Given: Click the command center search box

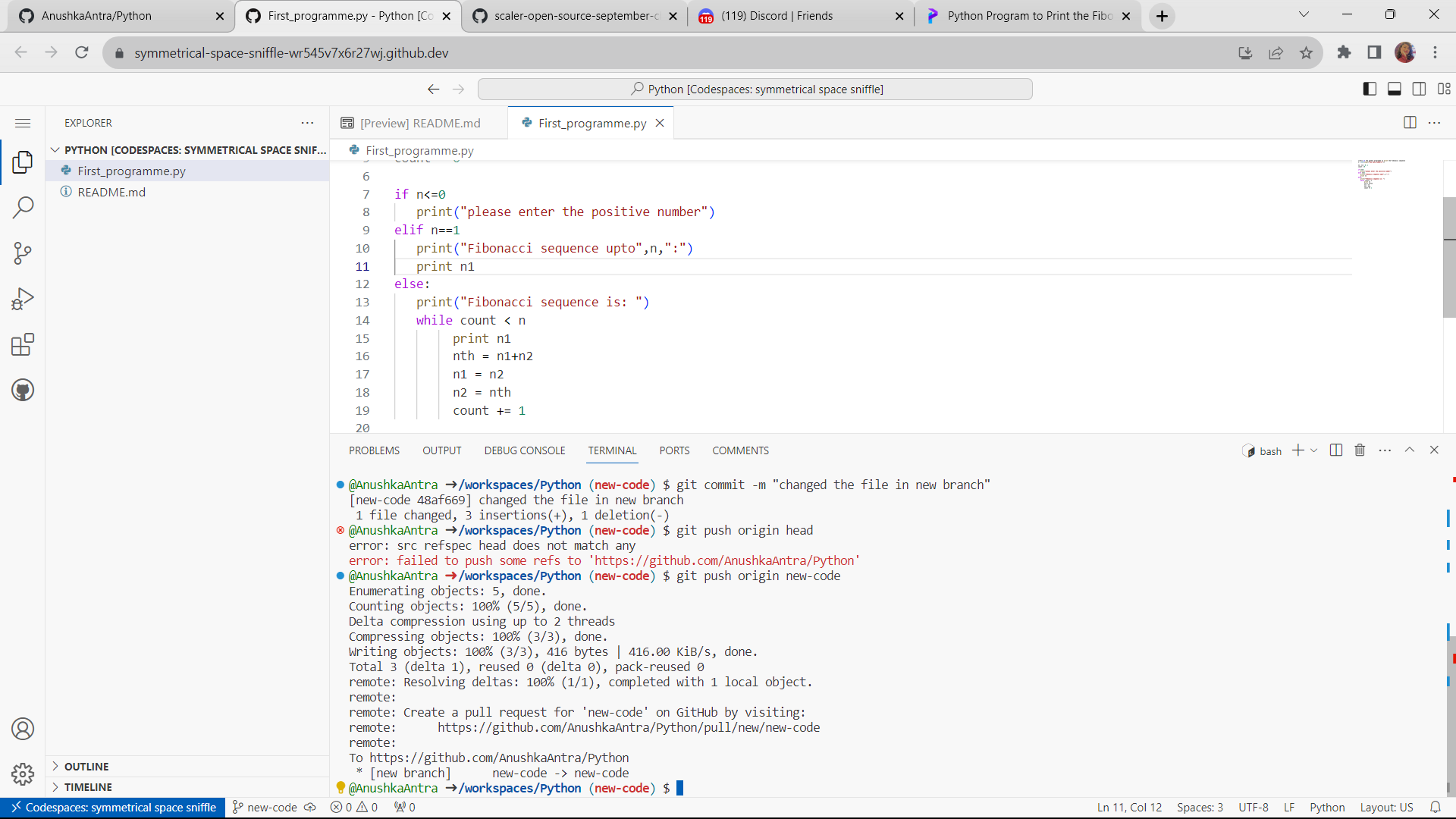Looking at the screenshot, I should [x=755, y=89].
